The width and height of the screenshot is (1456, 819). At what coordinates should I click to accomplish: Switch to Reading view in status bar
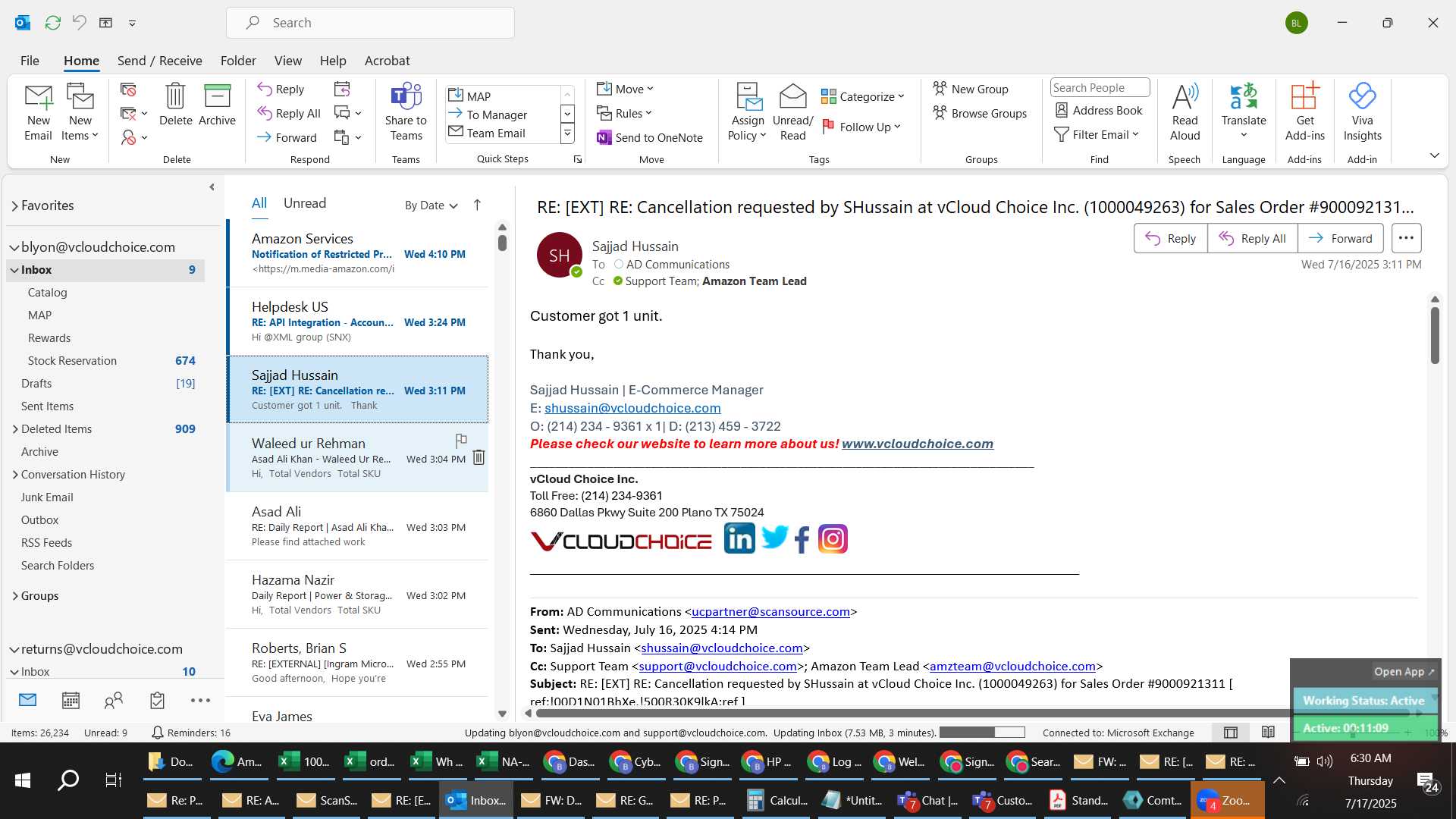(1268, 732)
